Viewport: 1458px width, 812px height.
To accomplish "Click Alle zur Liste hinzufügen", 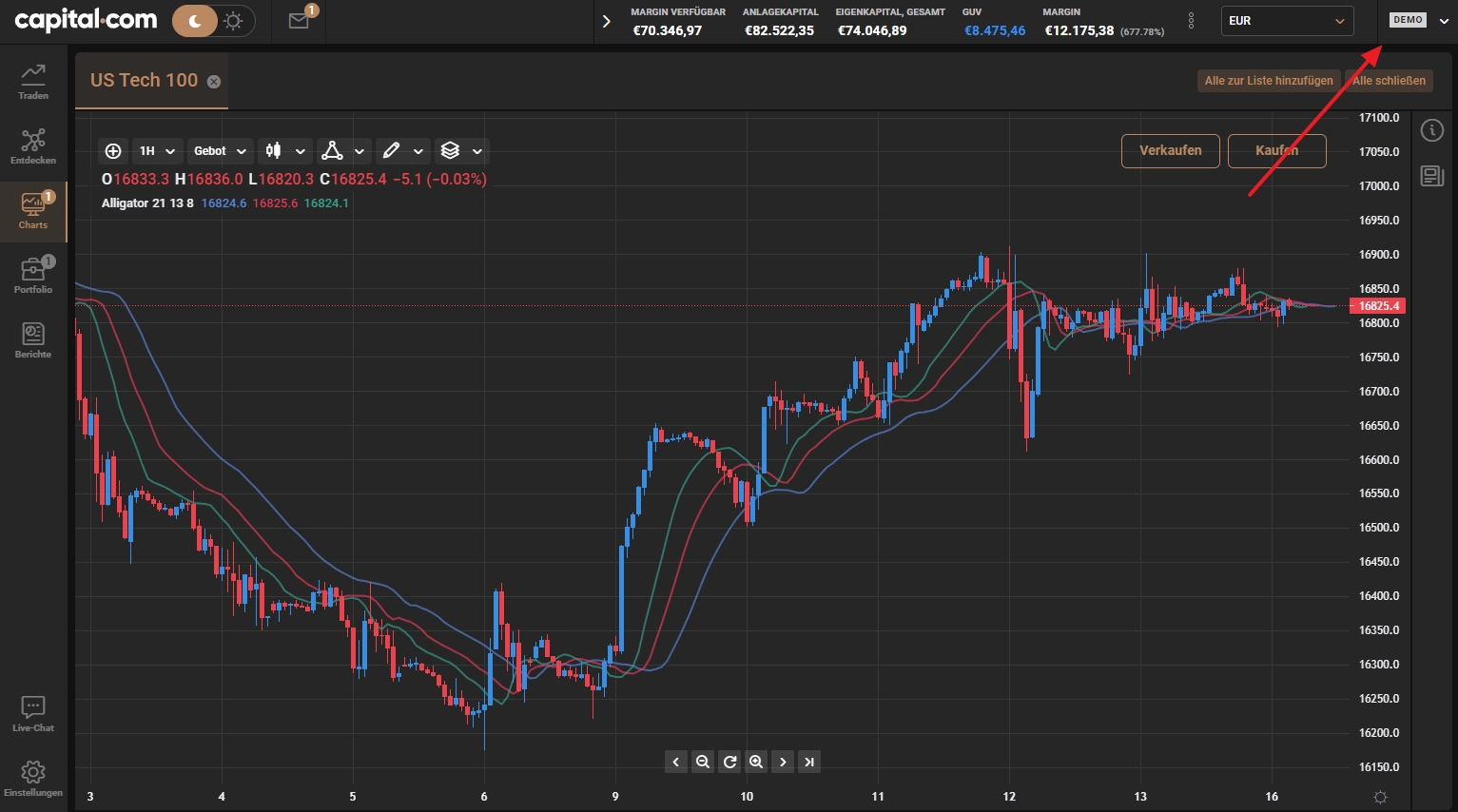I will [x=1269, y=81].
